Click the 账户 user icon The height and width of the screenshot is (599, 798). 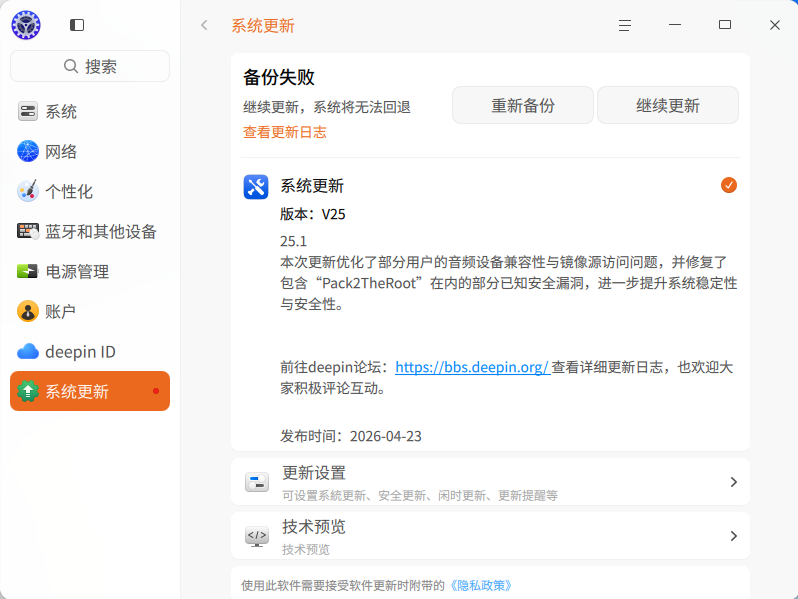tap(28, 311)
